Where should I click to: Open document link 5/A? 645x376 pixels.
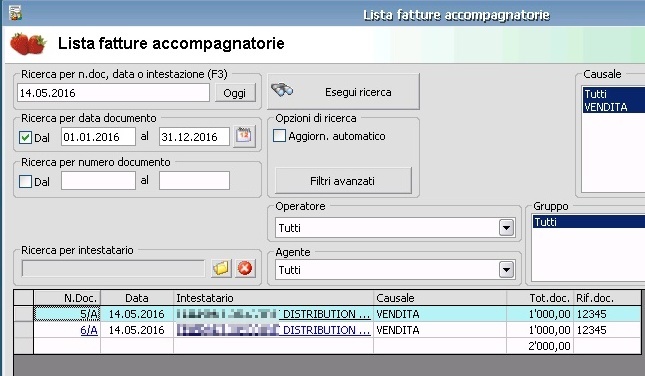[89, 314]
